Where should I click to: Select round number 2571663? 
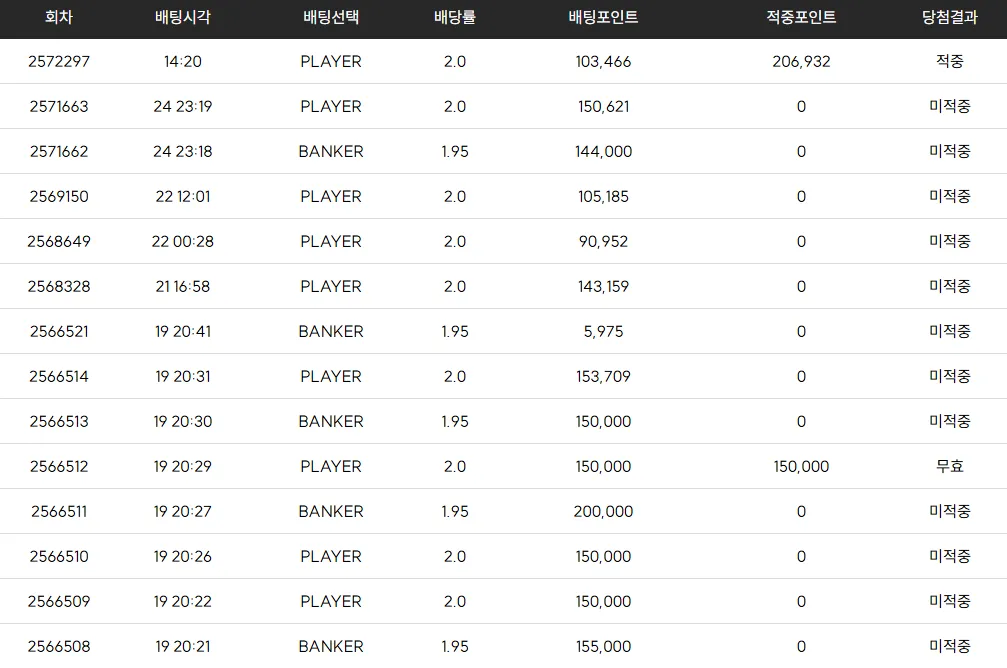click(x=58, y=107)
